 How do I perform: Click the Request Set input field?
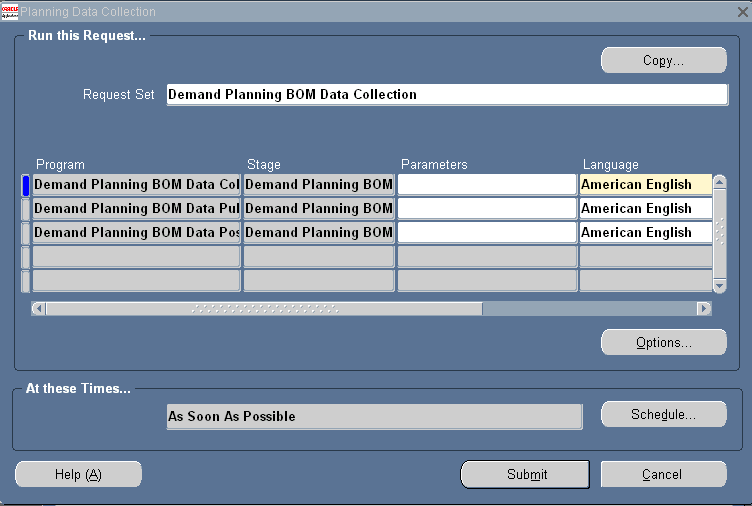point(447,94)
